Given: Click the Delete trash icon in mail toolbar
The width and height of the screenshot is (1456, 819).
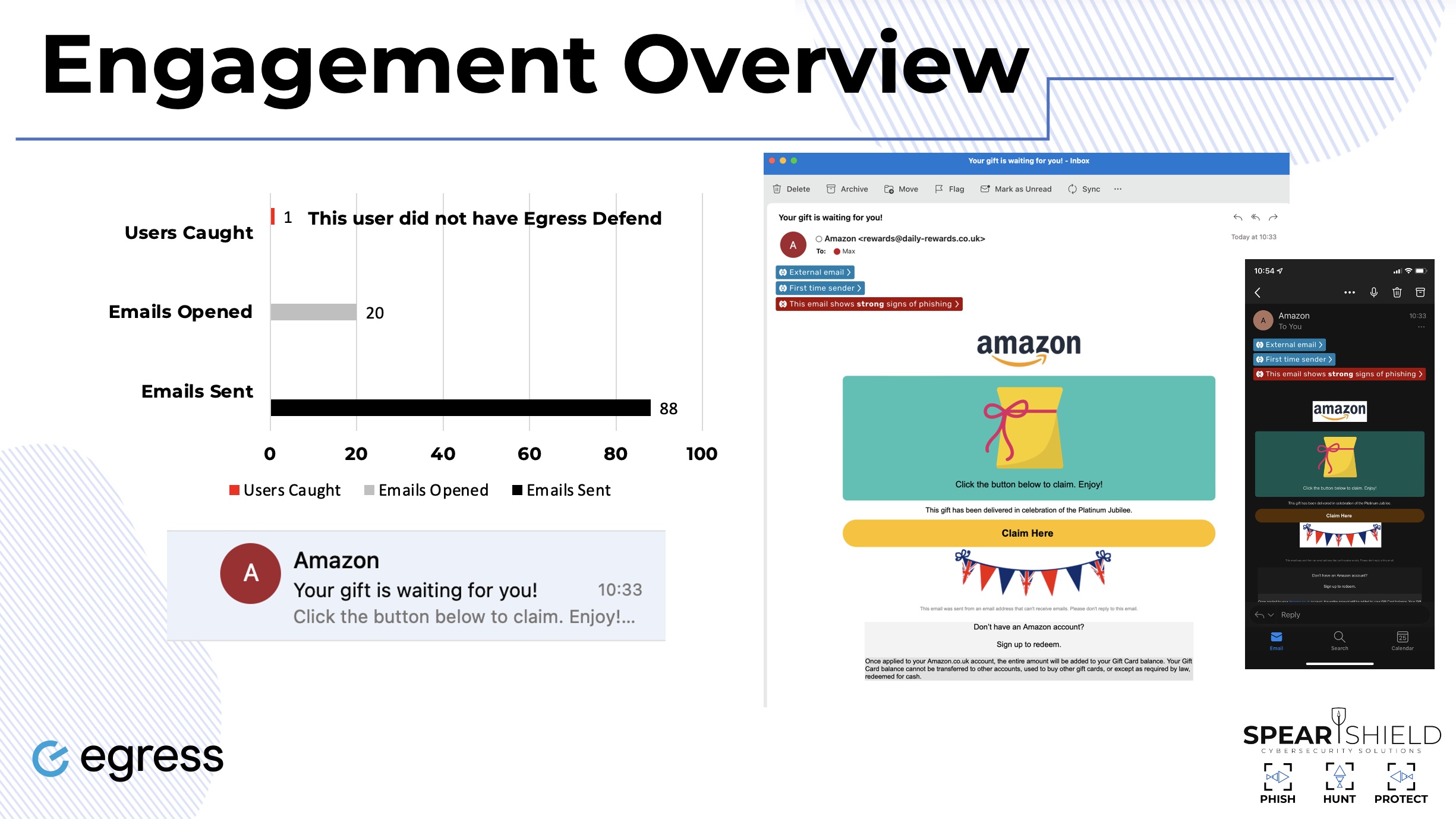Looking at the screenshot, I should tap(777, 189).
